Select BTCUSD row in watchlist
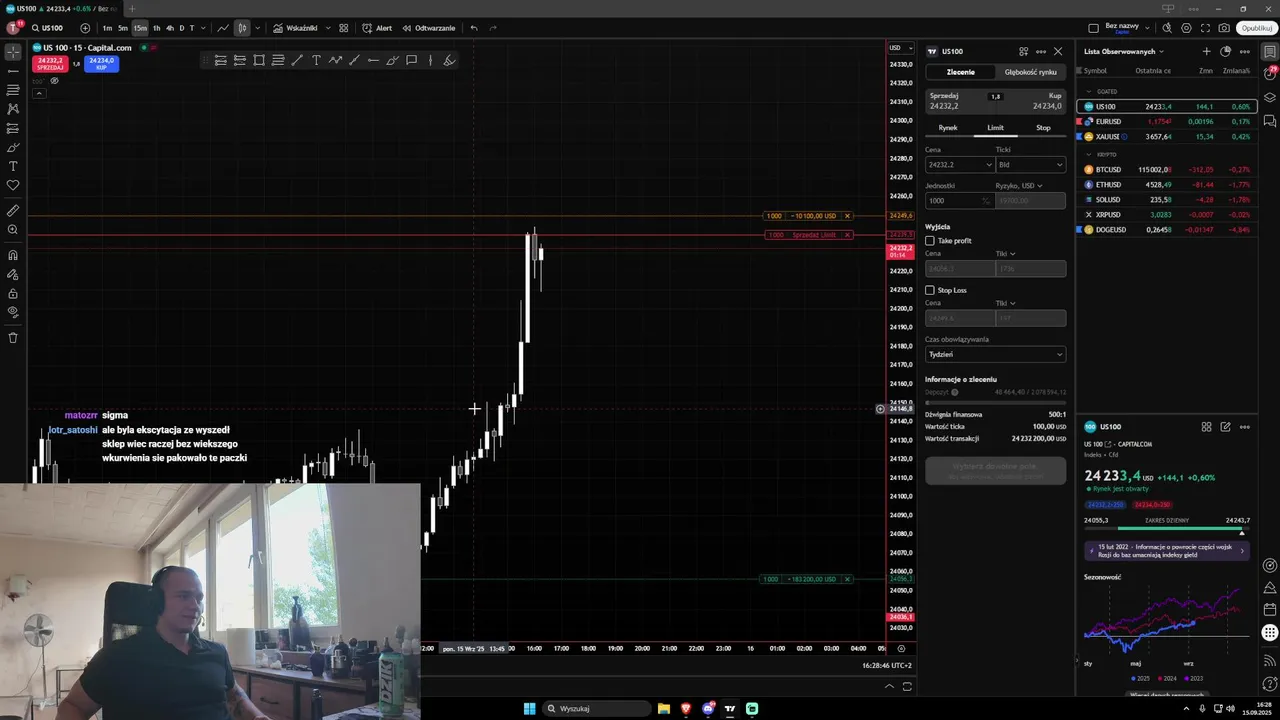1280x720 pixels. click(x=1167, y=170)
